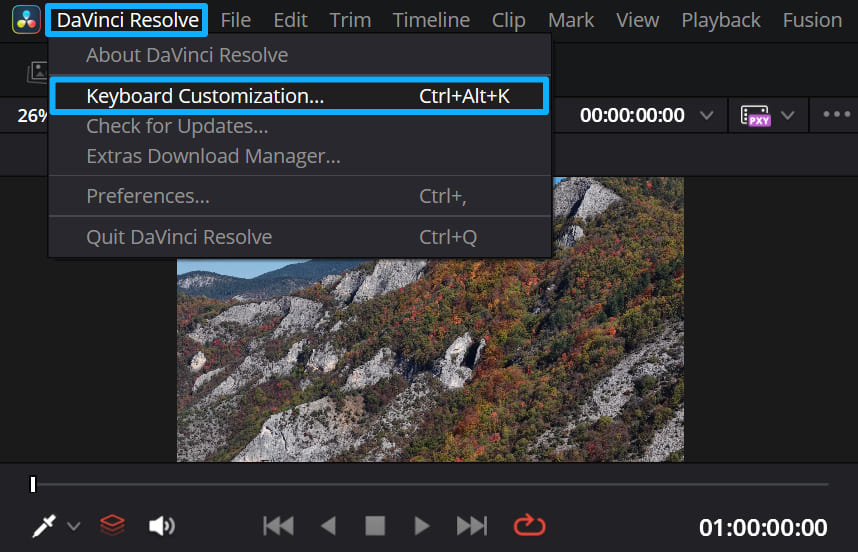
Task: Open the DaVinci Resolve menu
Action: tap(127, 20)
